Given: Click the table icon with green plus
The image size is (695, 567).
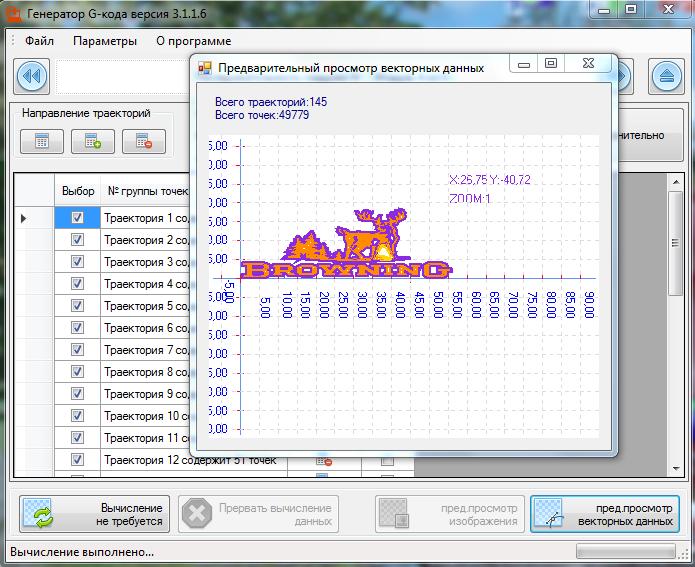Looking at the screenshot, I should [93, 141].
